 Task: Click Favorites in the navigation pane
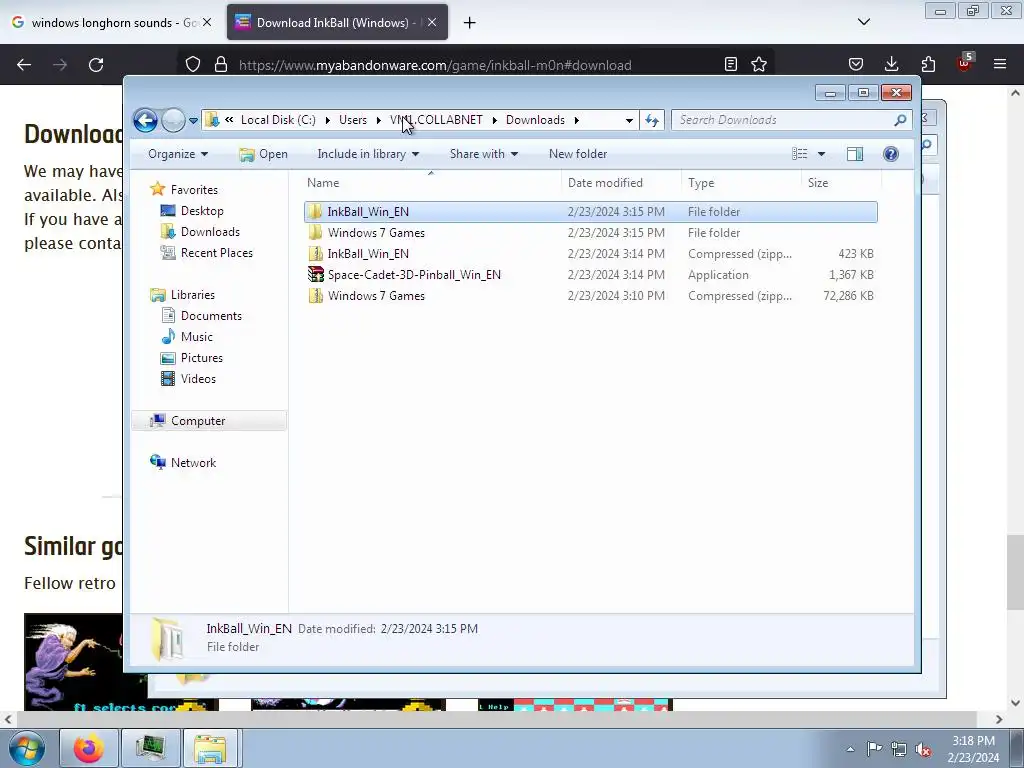[194, 190]
